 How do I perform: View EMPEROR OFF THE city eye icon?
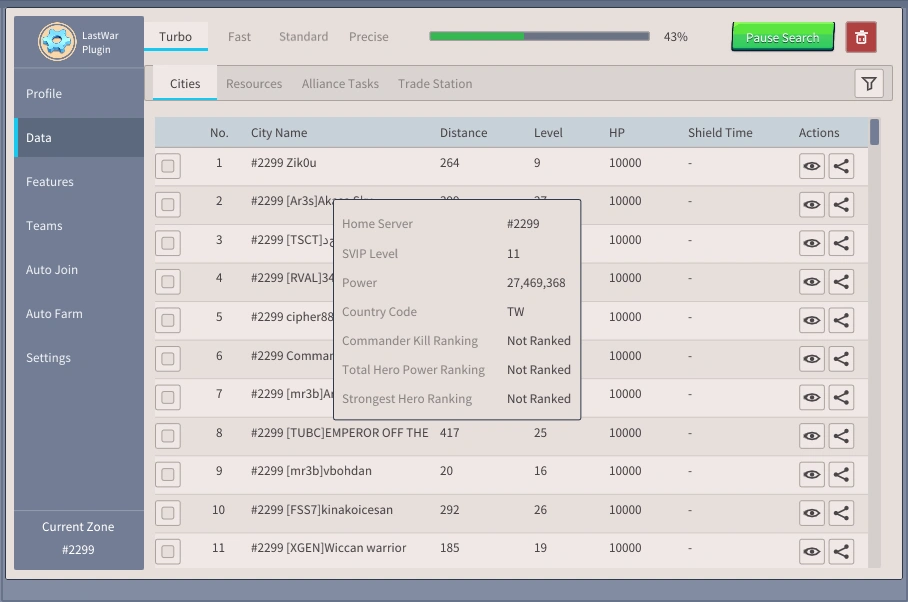(x=812, y=436)
